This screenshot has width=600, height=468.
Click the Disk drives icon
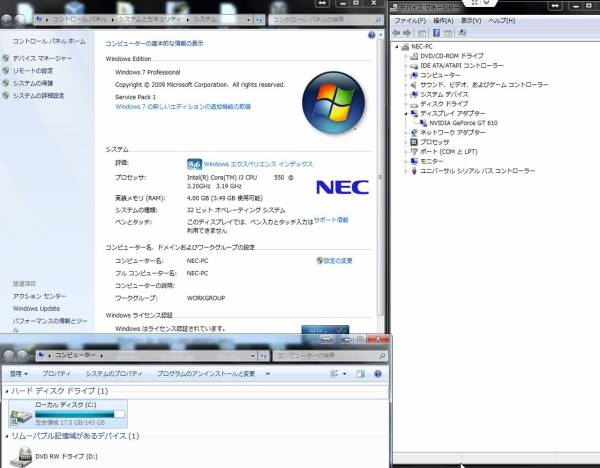[414, 104]
